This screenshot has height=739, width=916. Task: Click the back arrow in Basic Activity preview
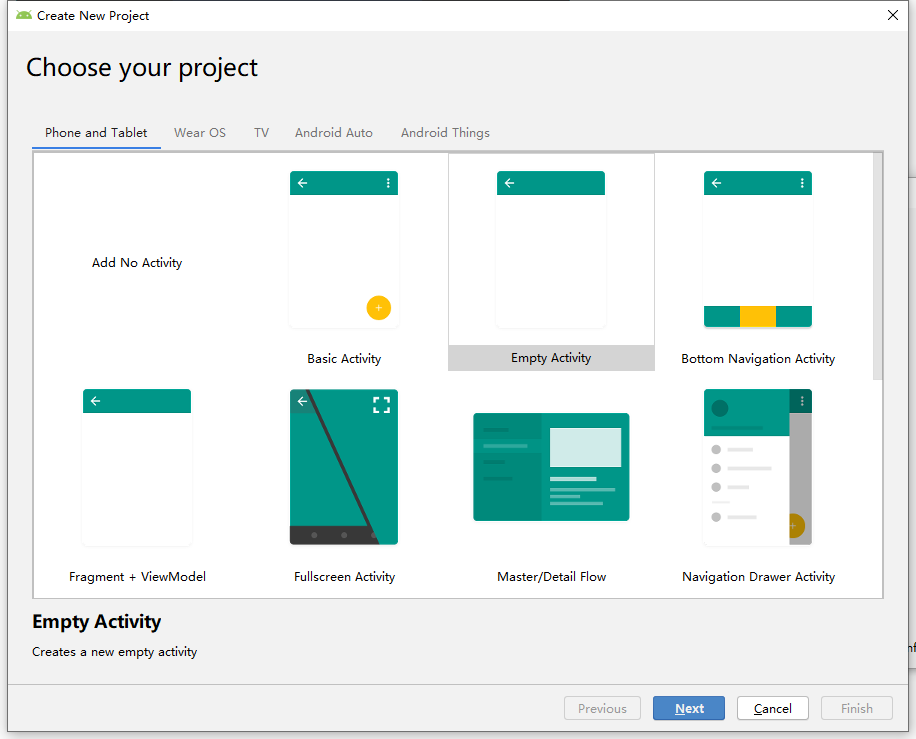click(303, 183)
